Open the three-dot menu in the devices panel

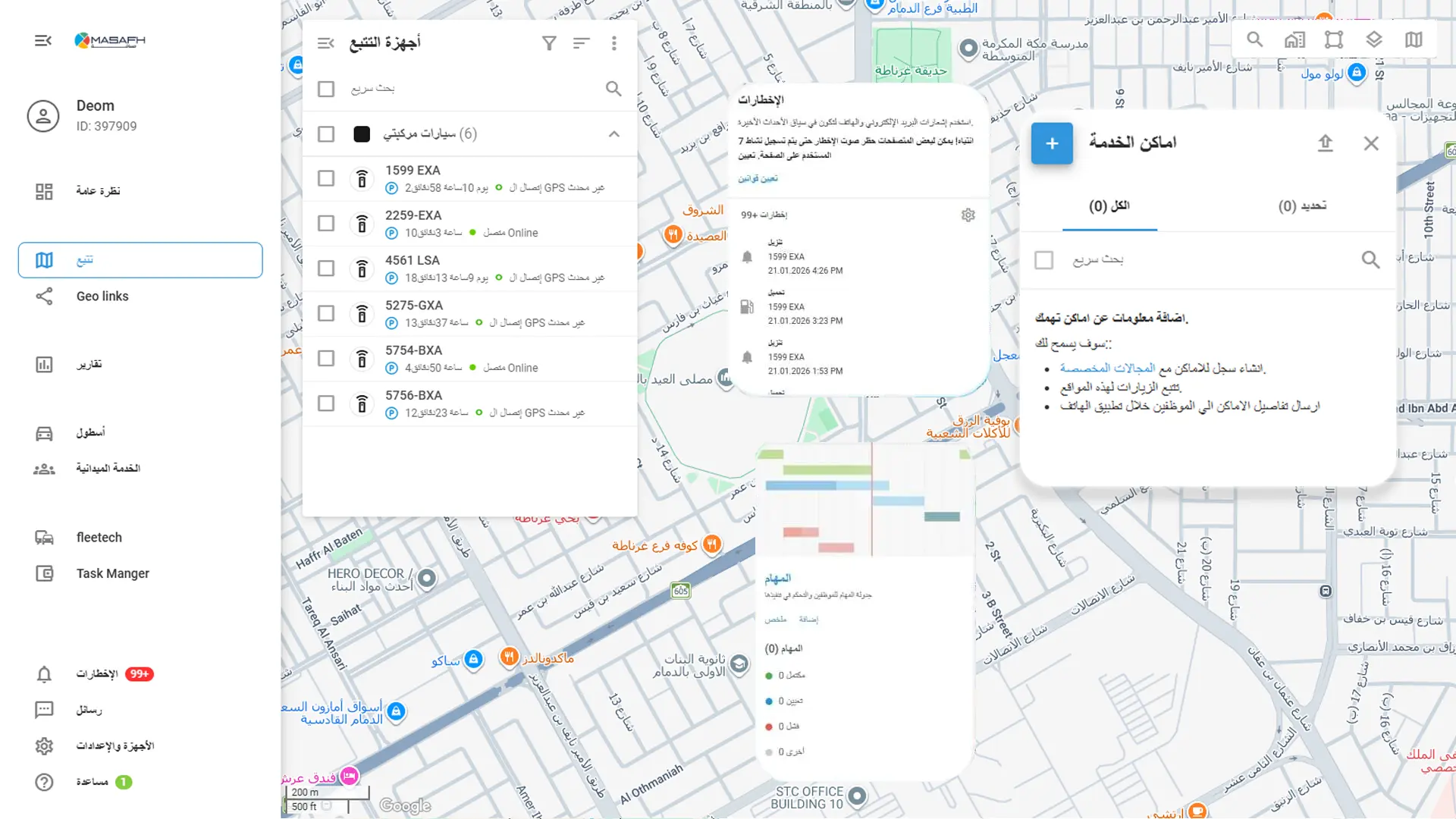614,43
